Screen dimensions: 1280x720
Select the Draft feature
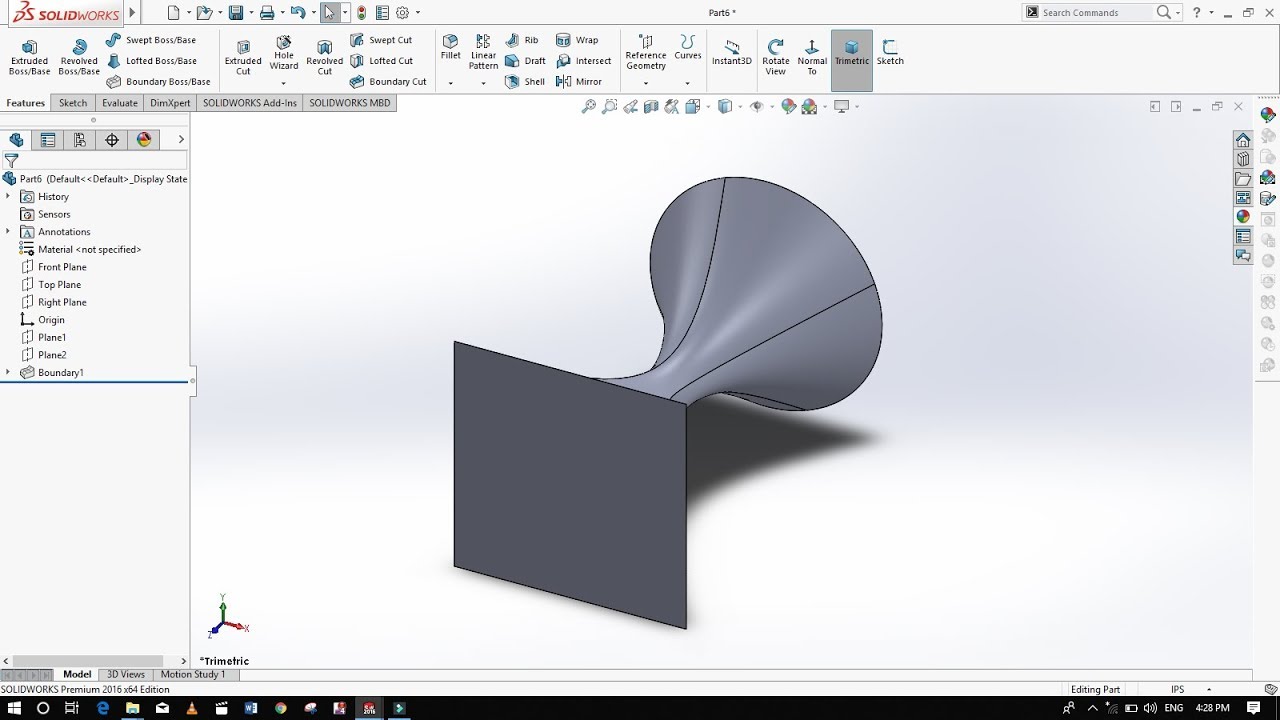coord(526,61)
